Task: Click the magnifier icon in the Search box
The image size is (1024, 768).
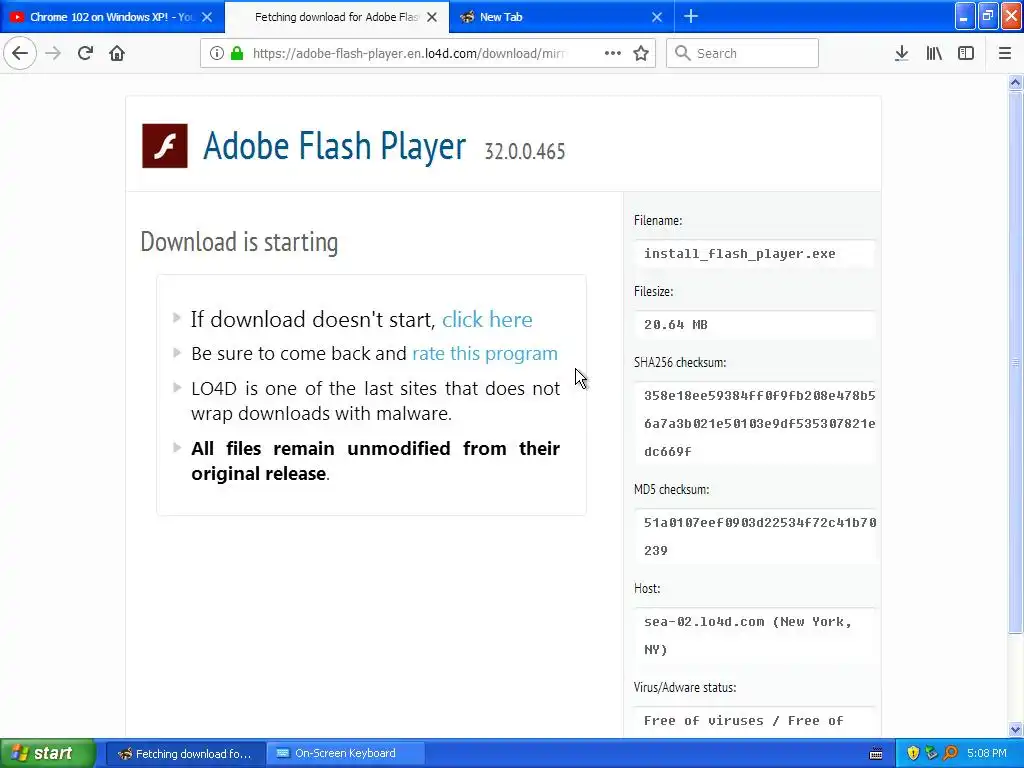Action: [682, 53]
